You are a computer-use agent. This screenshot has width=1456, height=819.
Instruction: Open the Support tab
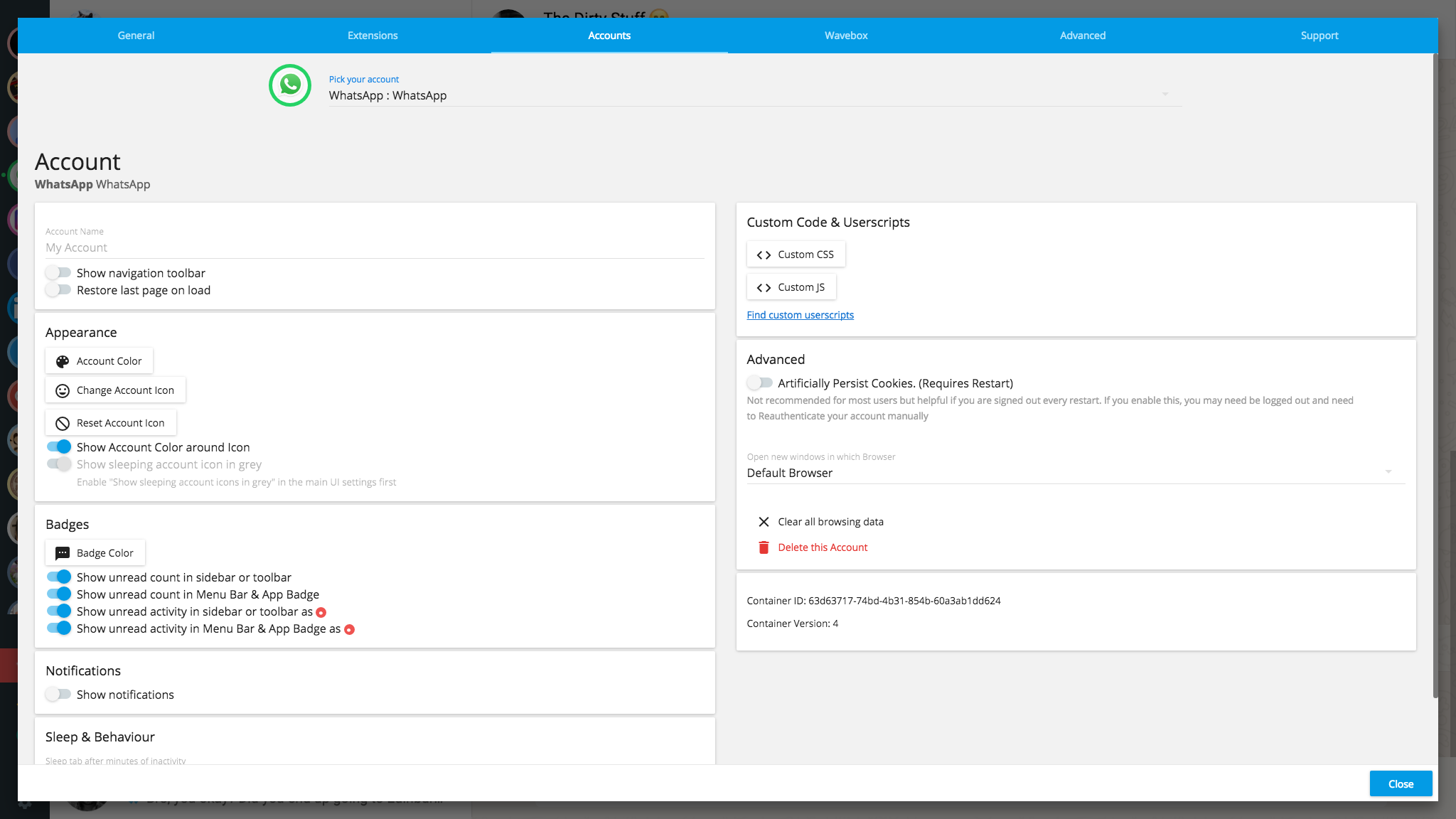pos(1319,36)
